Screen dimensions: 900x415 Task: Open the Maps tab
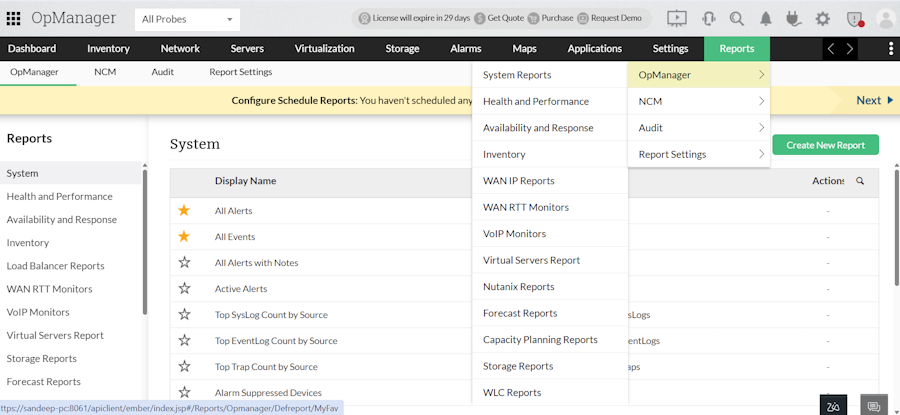pyautogui.click(x=525, y=49)
